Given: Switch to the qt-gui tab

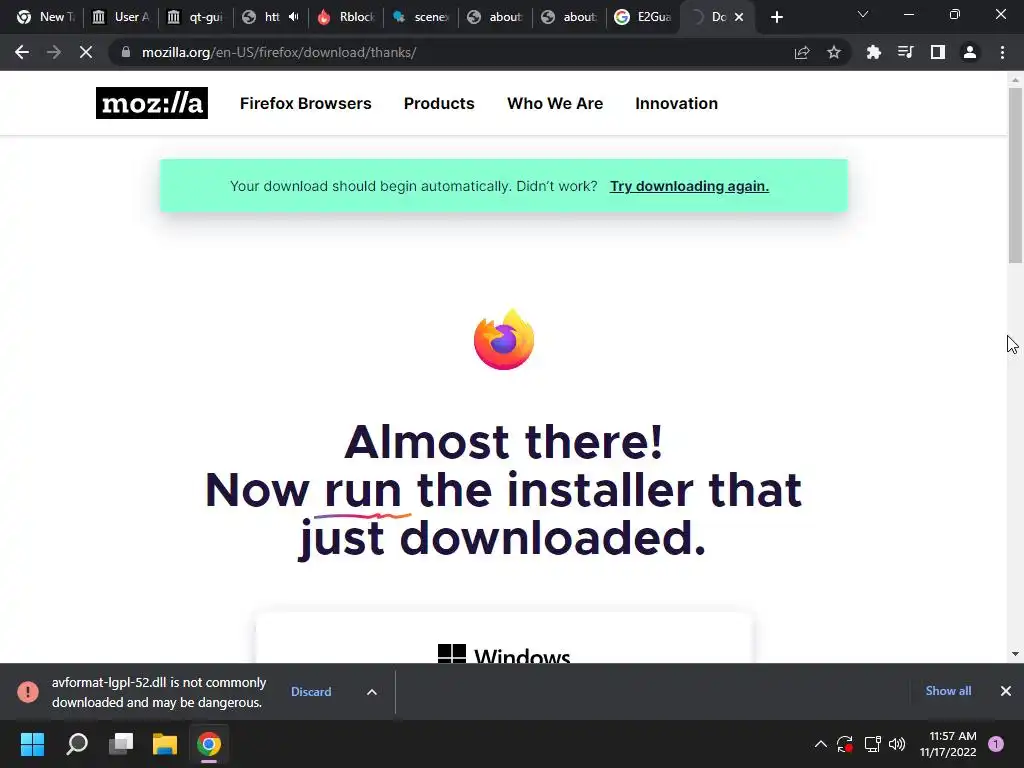Looking at the screenshot, I should tap(195, 17).
